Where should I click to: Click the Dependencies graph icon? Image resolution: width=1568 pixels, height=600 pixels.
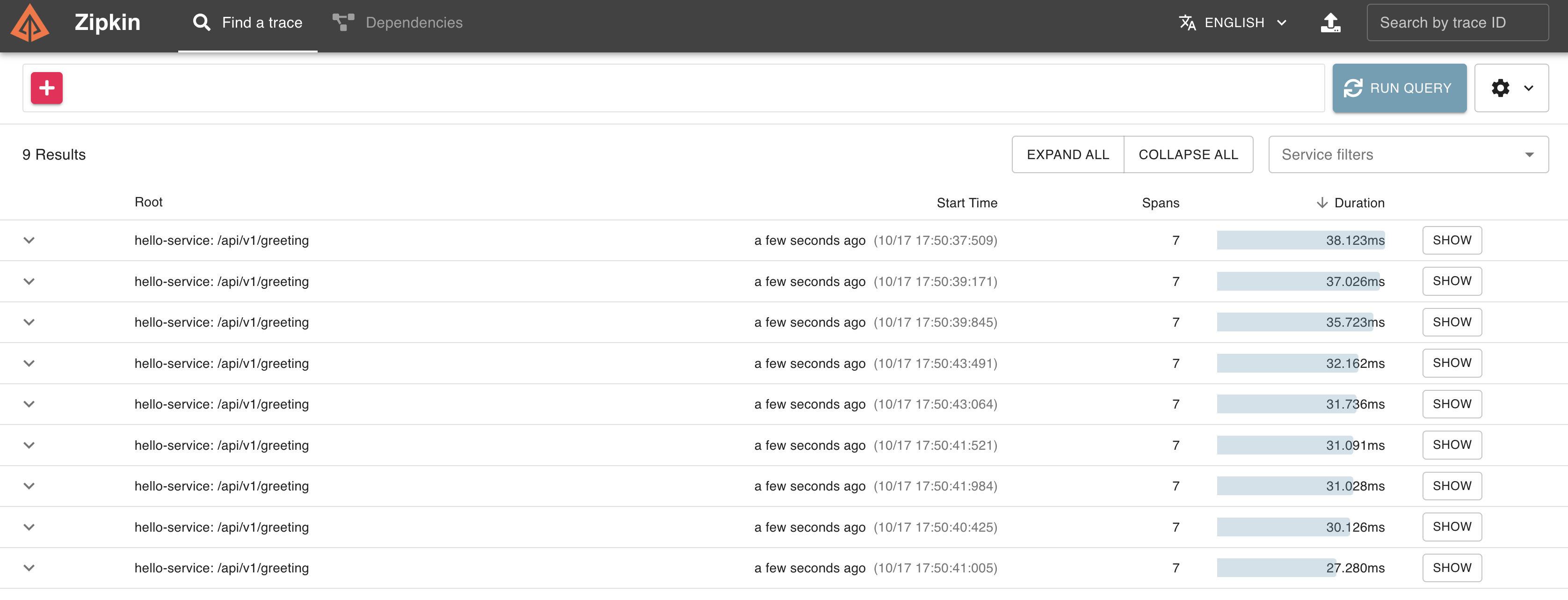tap(343, 22)
